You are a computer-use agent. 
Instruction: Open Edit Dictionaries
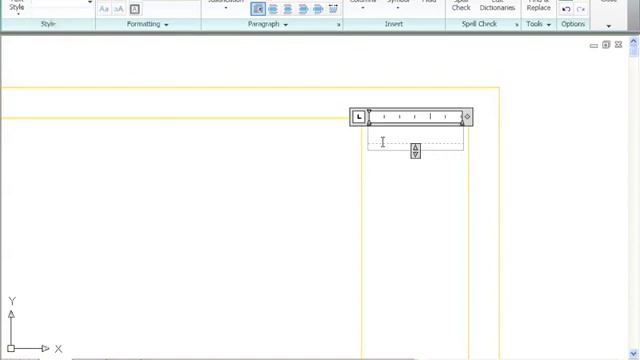(497, 5)
